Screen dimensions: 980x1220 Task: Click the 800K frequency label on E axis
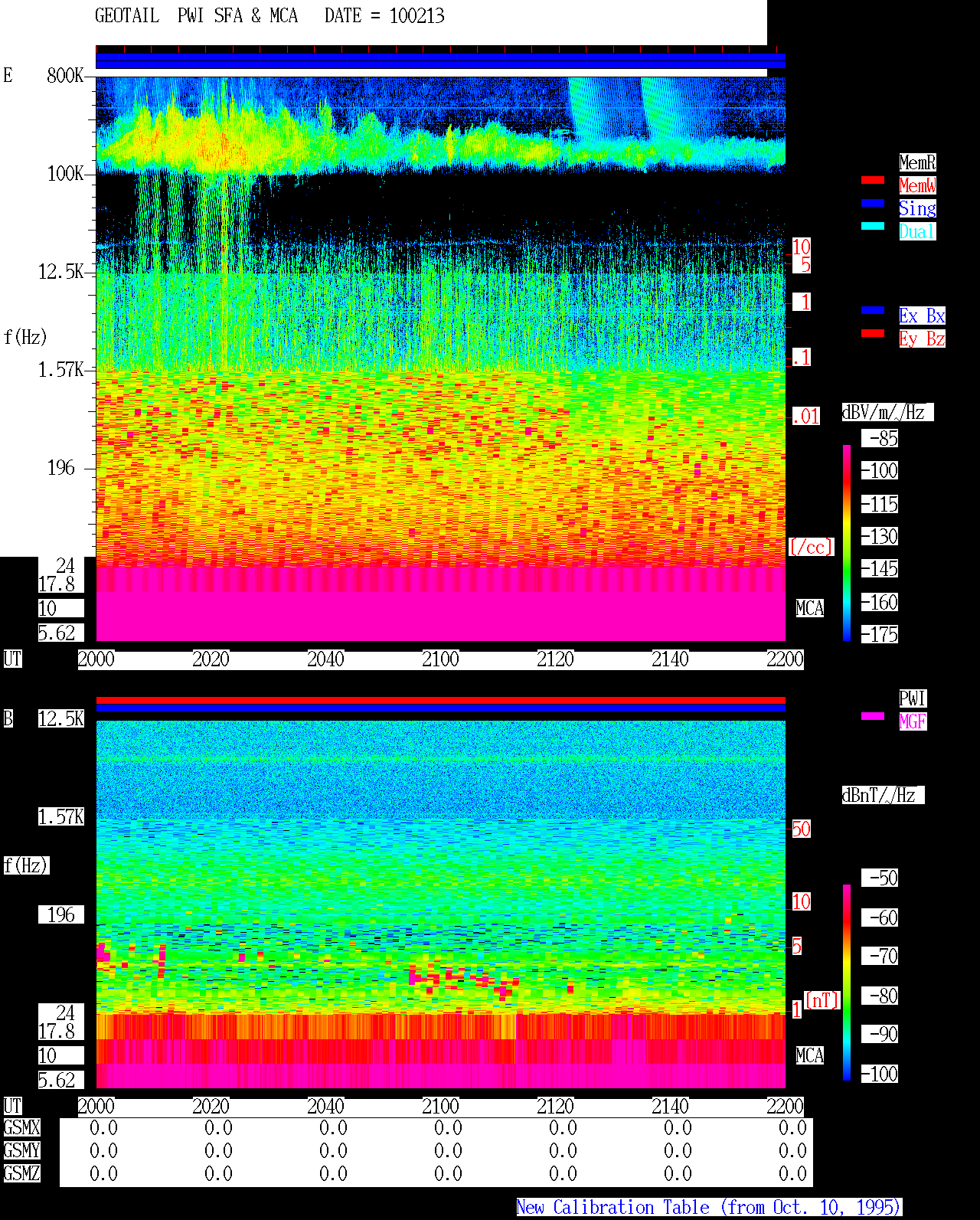[65, 76]
